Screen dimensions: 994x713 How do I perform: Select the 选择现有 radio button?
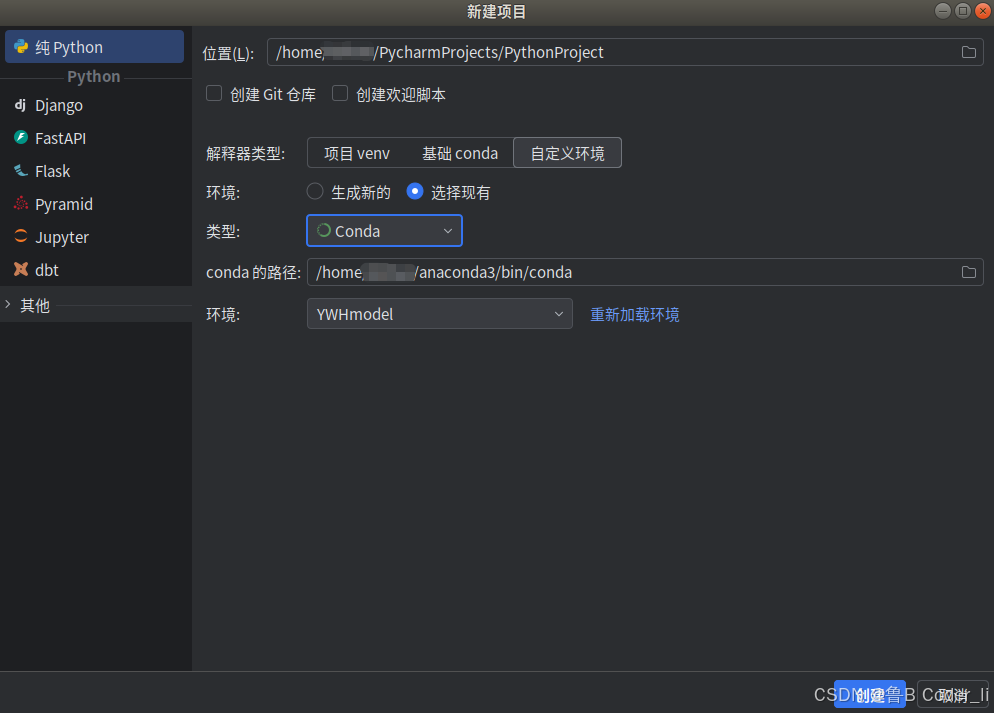pos(415,191)
